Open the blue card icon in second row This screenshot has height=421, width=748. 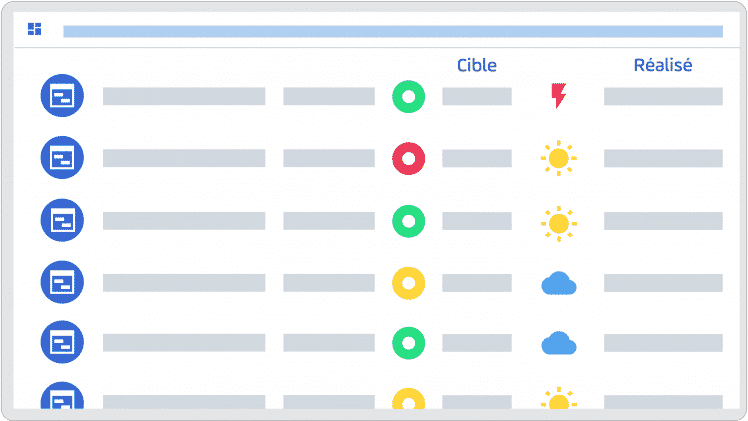[62, 157]
